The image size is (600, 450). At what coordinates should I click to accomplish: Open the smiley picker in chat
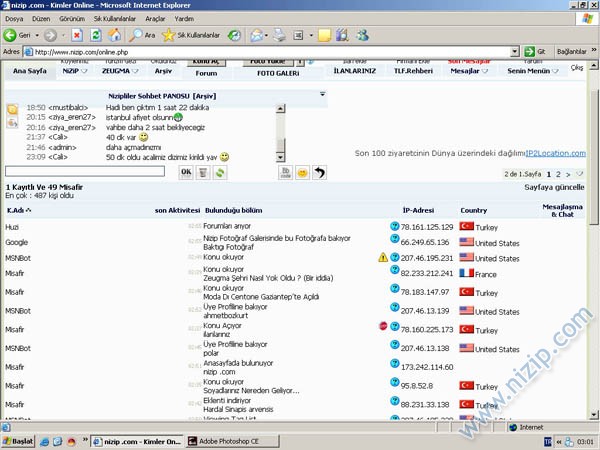(302, 173)
